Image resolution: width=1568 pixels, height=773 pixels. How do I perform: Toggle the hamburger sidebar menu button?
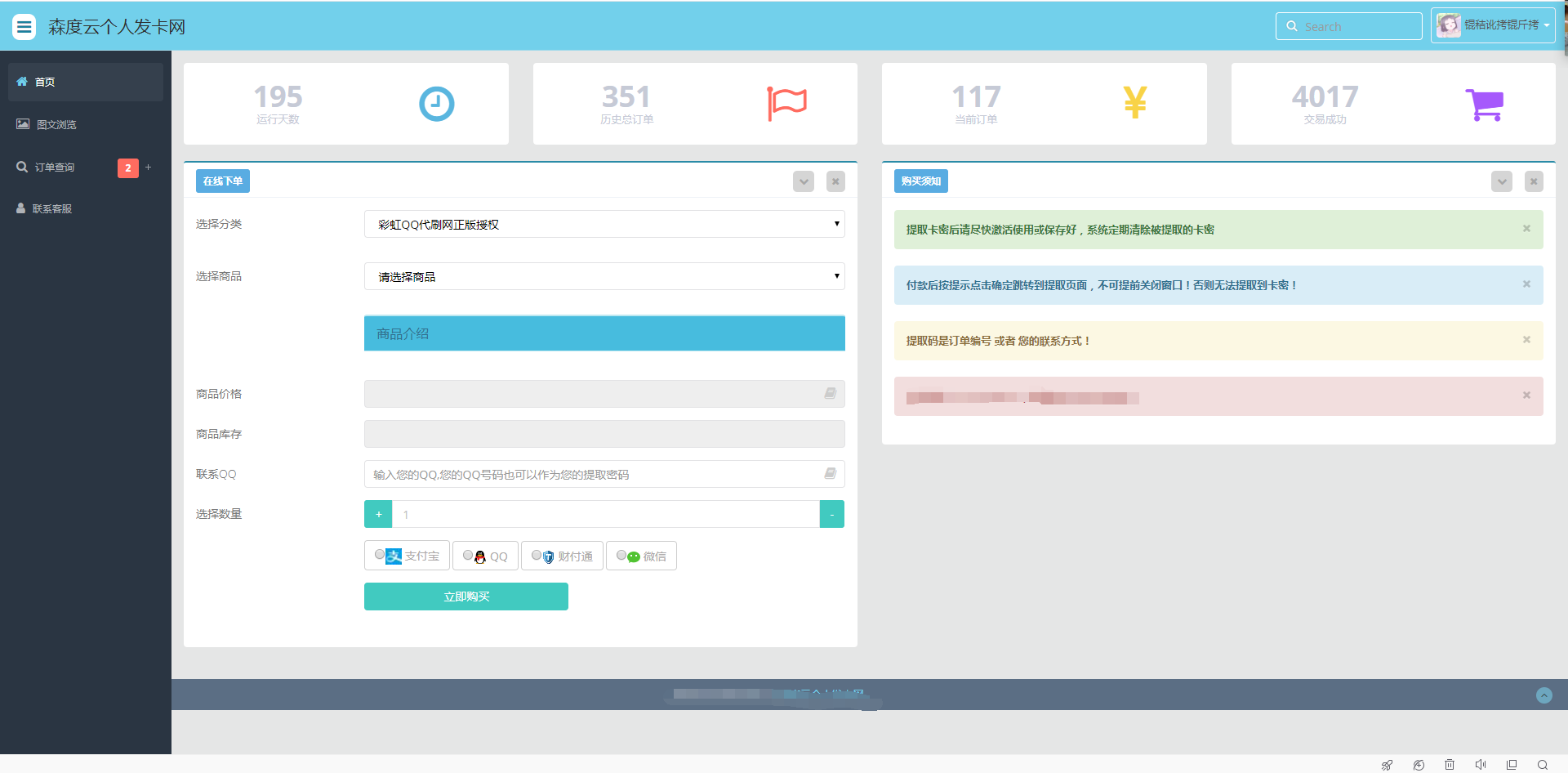click(x=24, y=27)
